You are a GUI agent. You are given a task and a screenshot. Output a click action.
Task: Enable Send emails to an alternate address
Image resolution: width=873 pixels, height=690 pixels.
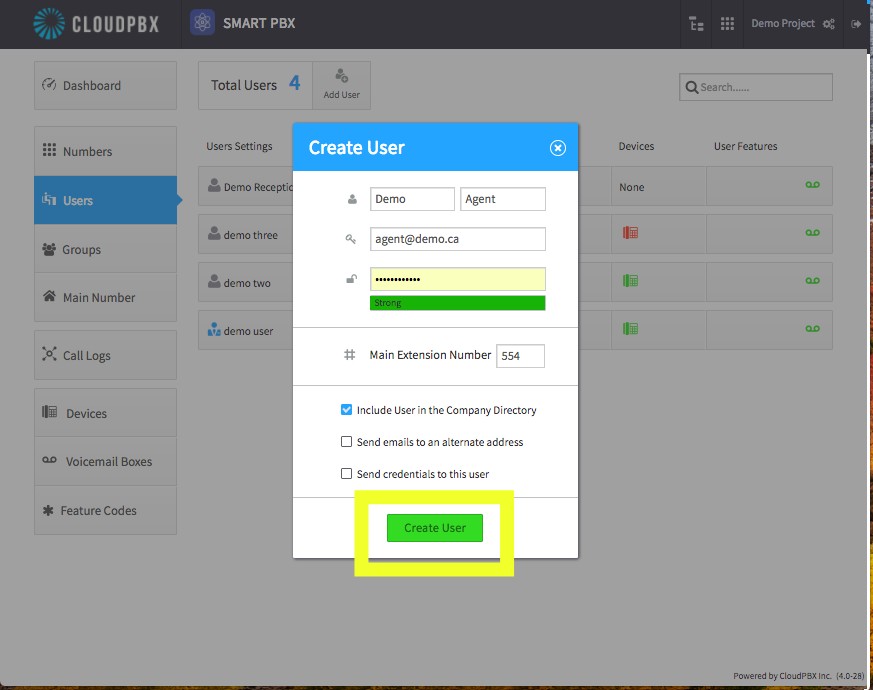[346, 442]
